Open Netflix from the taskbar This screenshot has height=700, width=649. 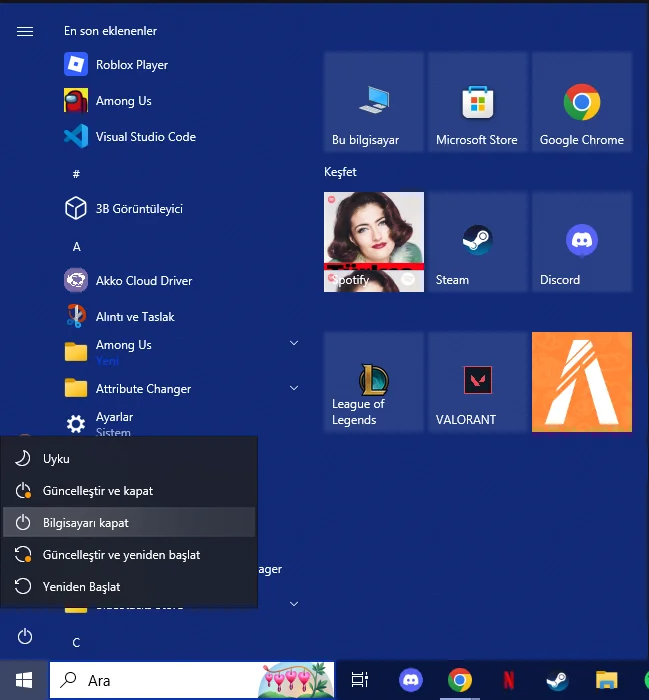(508, 680)
